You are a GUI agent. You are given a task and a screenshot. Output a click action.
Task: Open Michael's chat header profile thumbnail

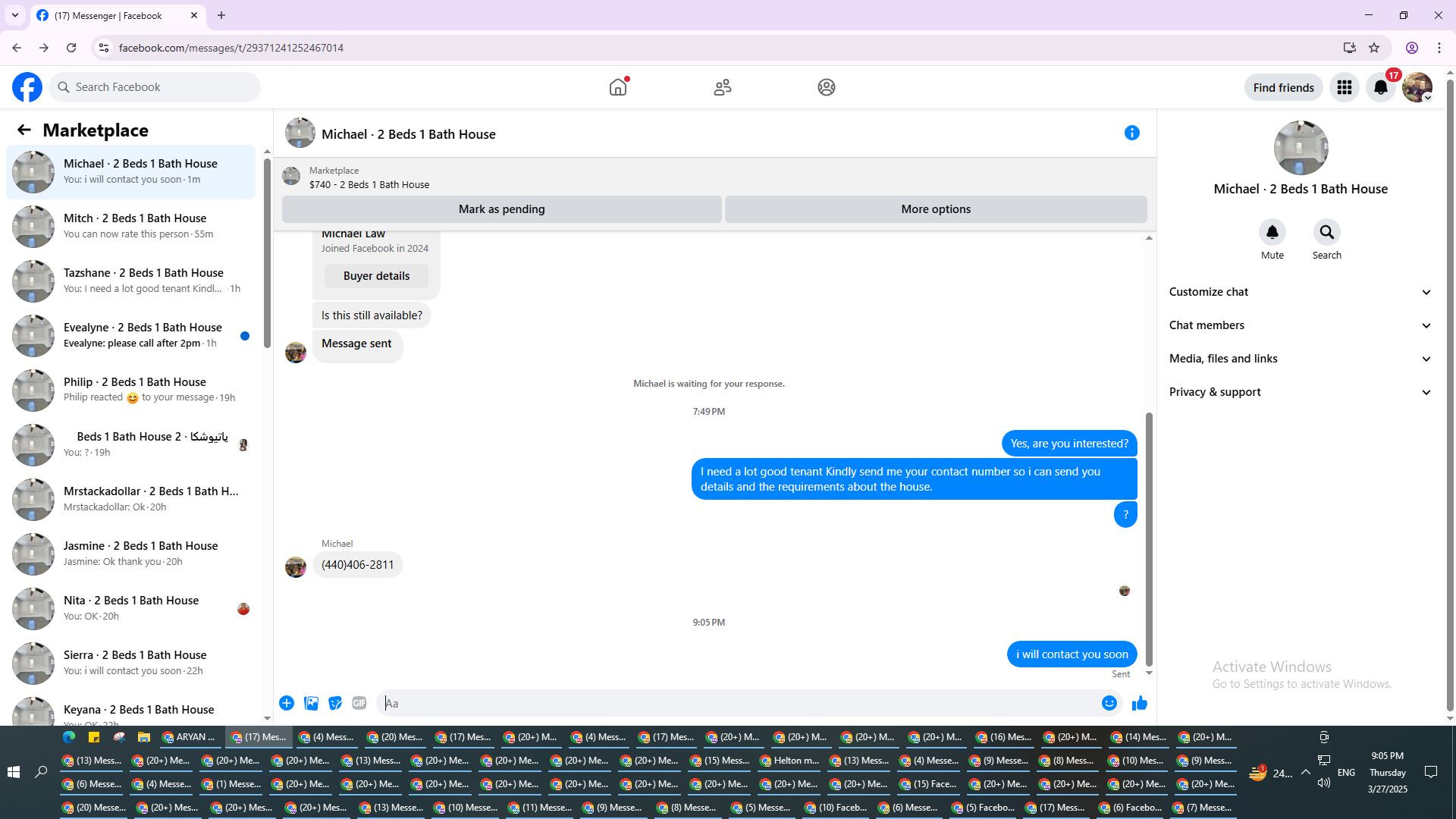tap(300, 133)
